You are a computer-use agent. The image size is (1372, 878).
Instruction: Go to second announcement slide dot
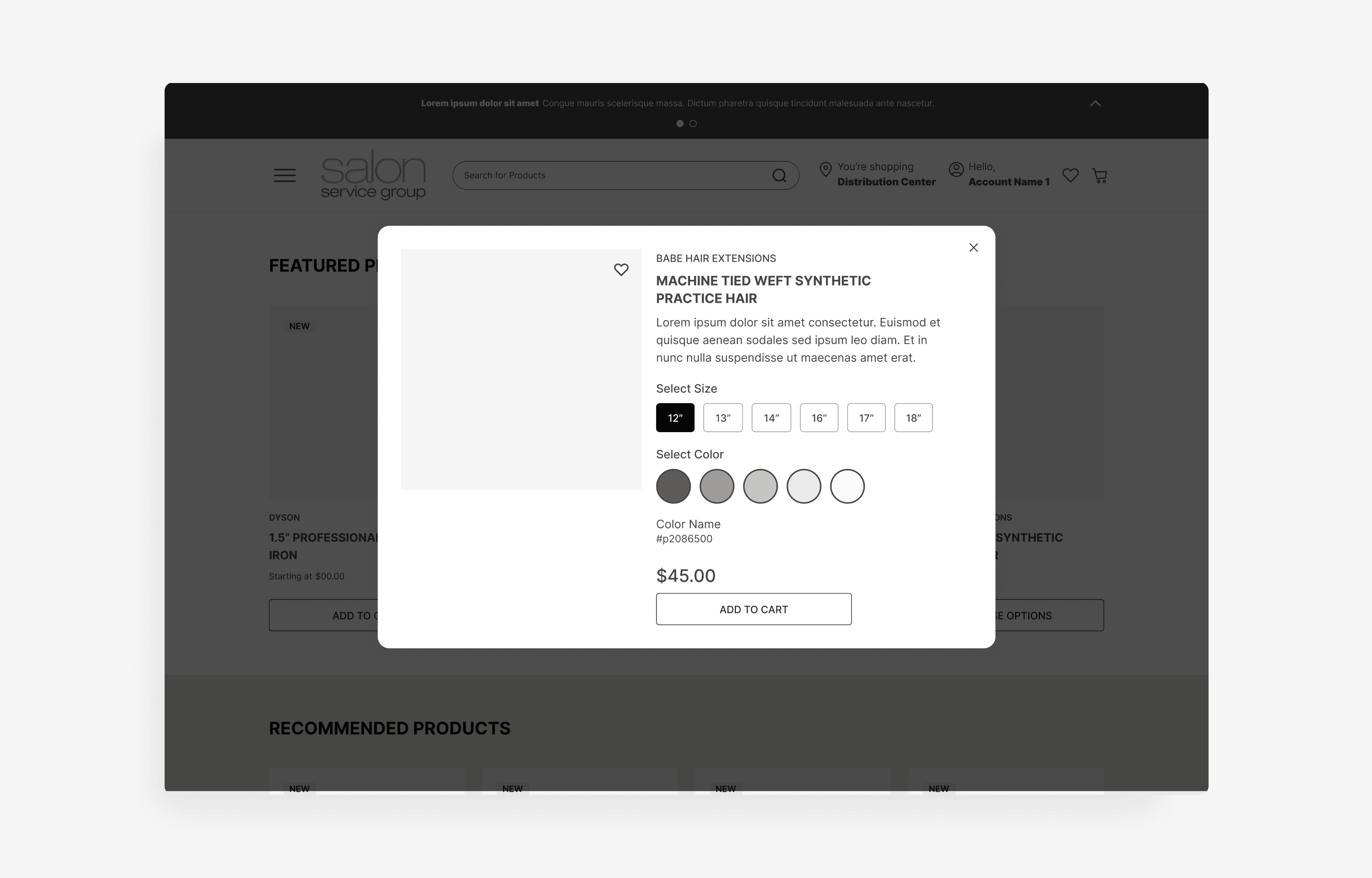point(693,124)
